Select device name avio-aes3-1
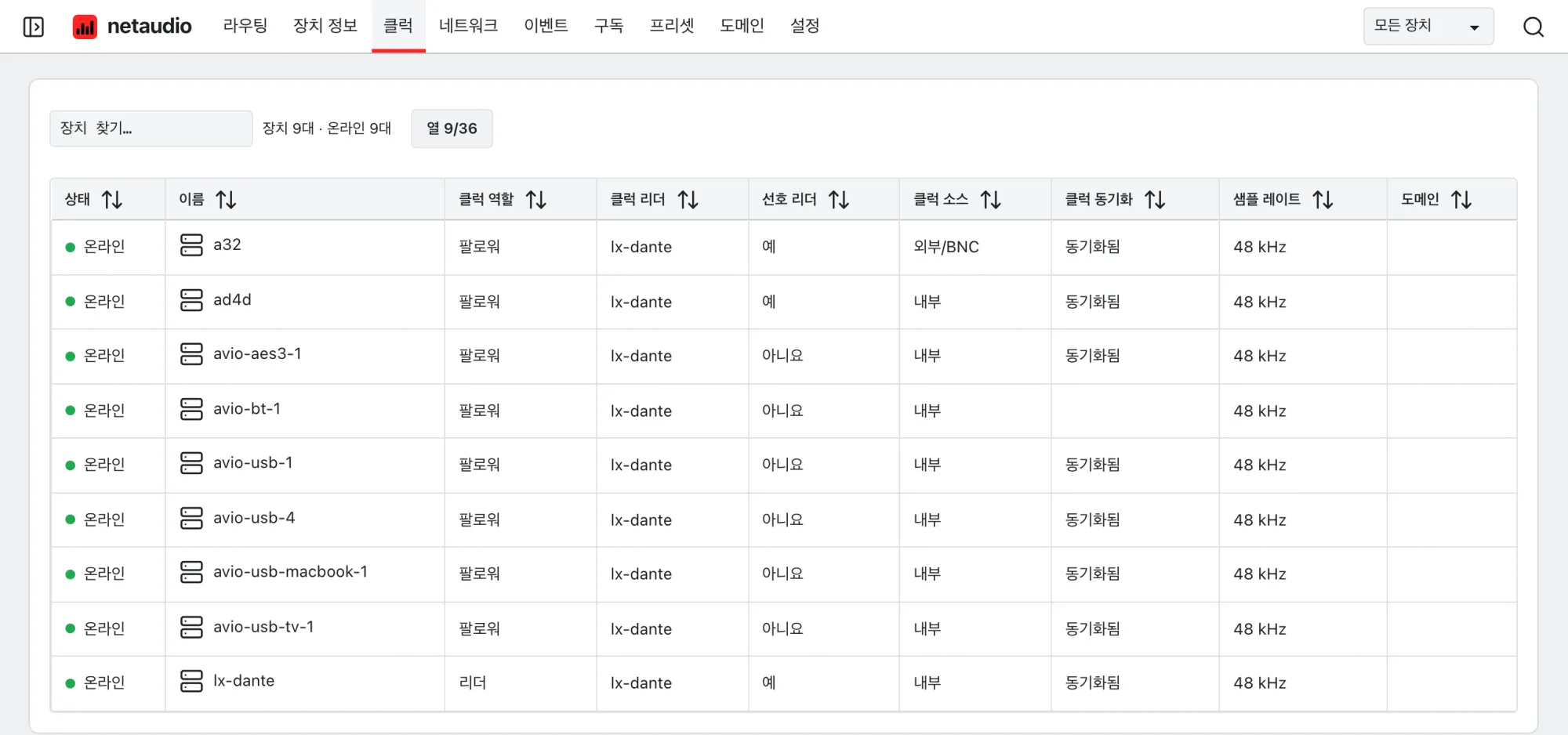This screenshot has height=735, width=1568. [257, 354]
